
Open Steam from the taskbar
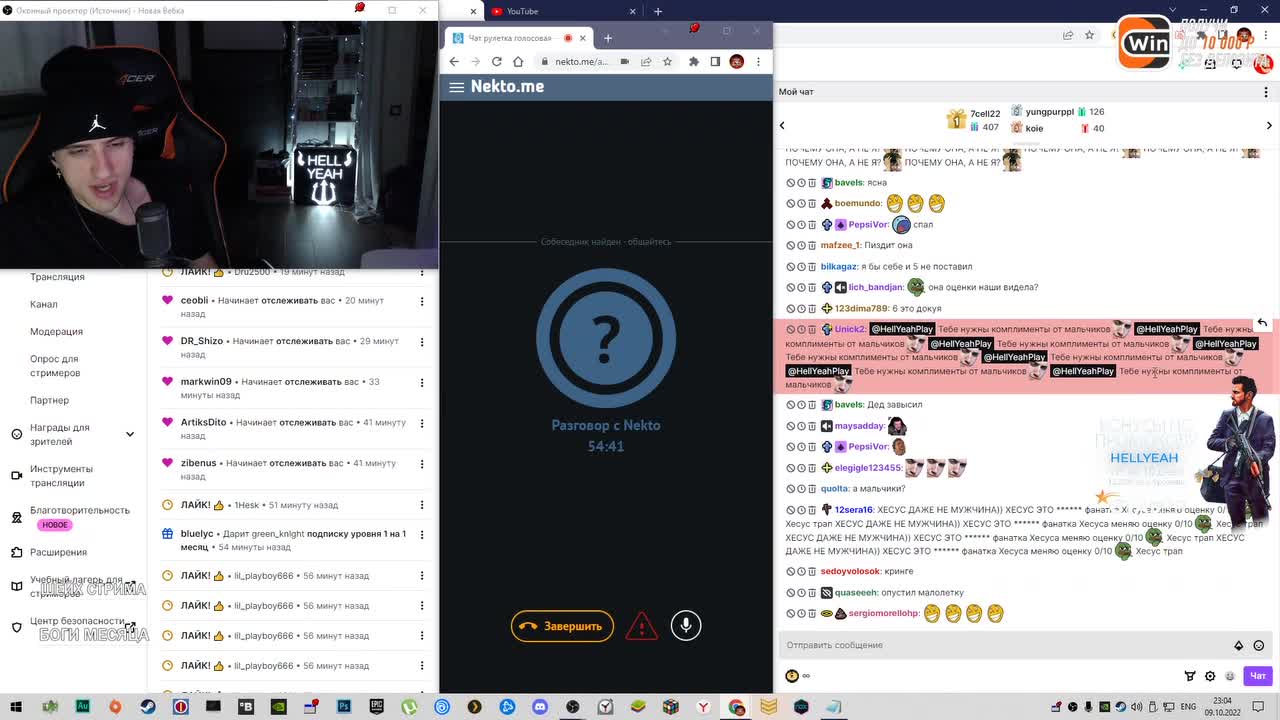(x=148, y=707)
